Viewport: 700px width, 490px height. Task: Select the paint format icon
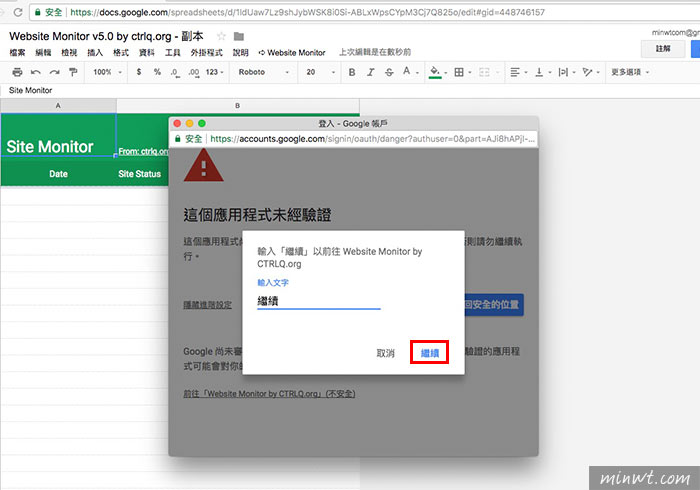(x=73, y=72)
